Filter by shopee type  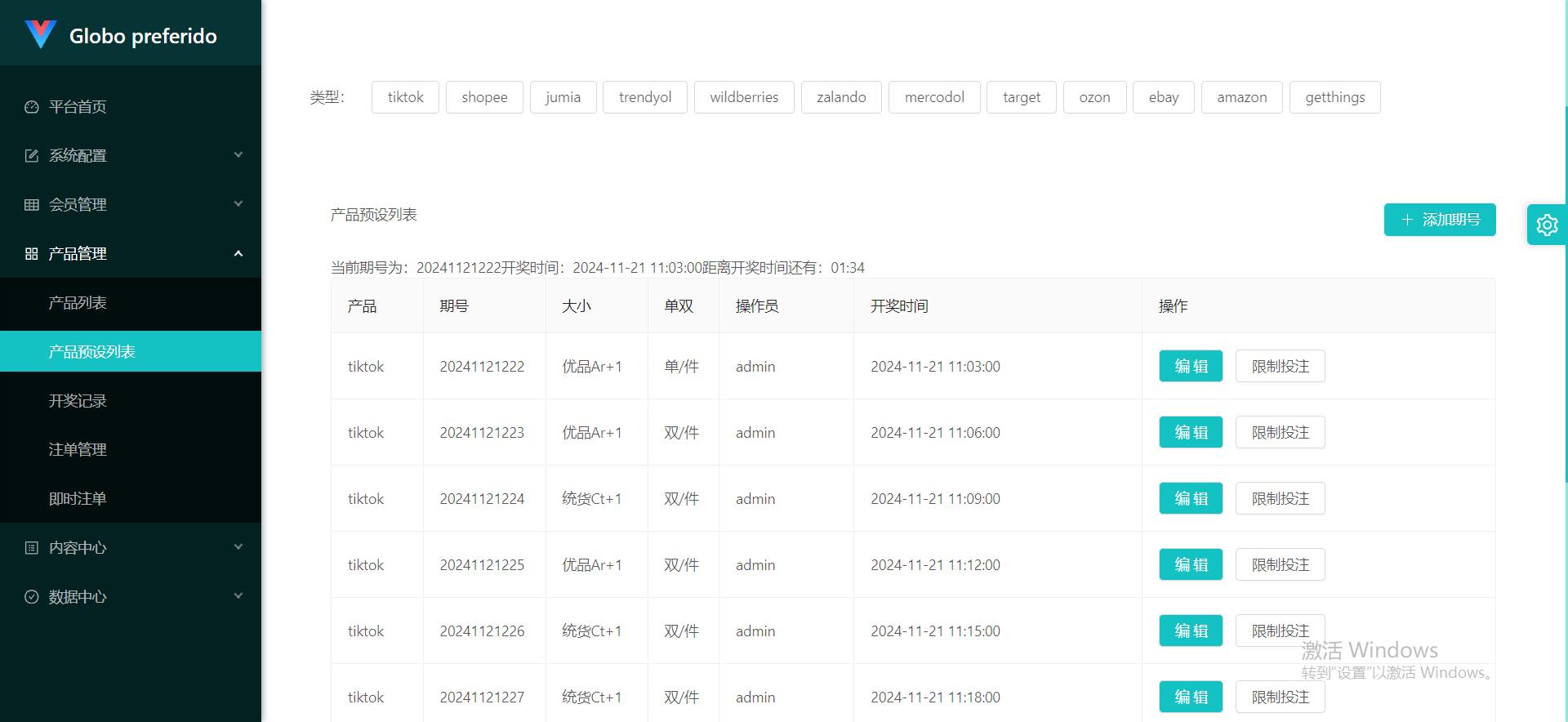[484, 97]
